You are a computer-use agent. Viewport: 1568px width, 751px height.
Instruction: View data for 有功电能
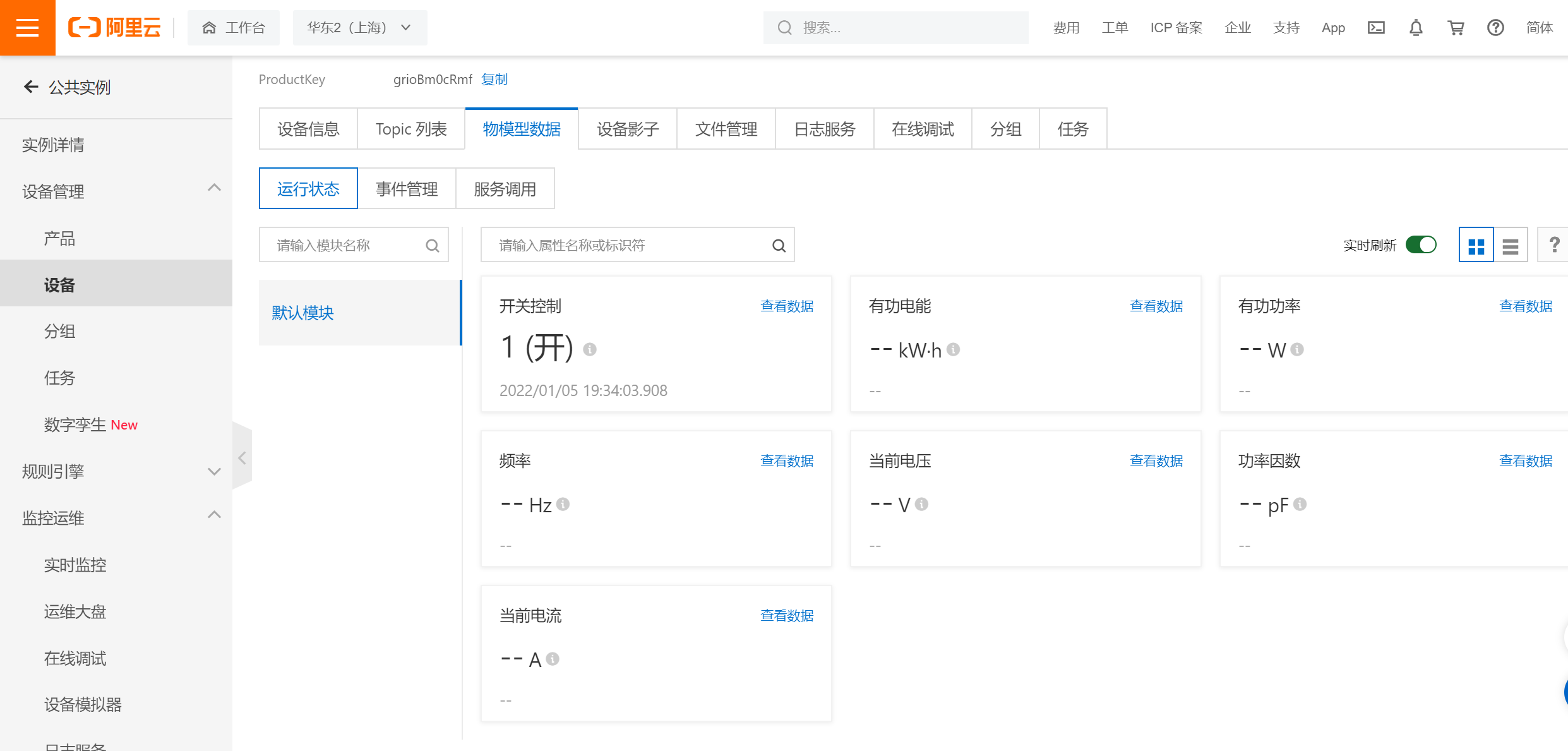click(x=1156, y=306)
